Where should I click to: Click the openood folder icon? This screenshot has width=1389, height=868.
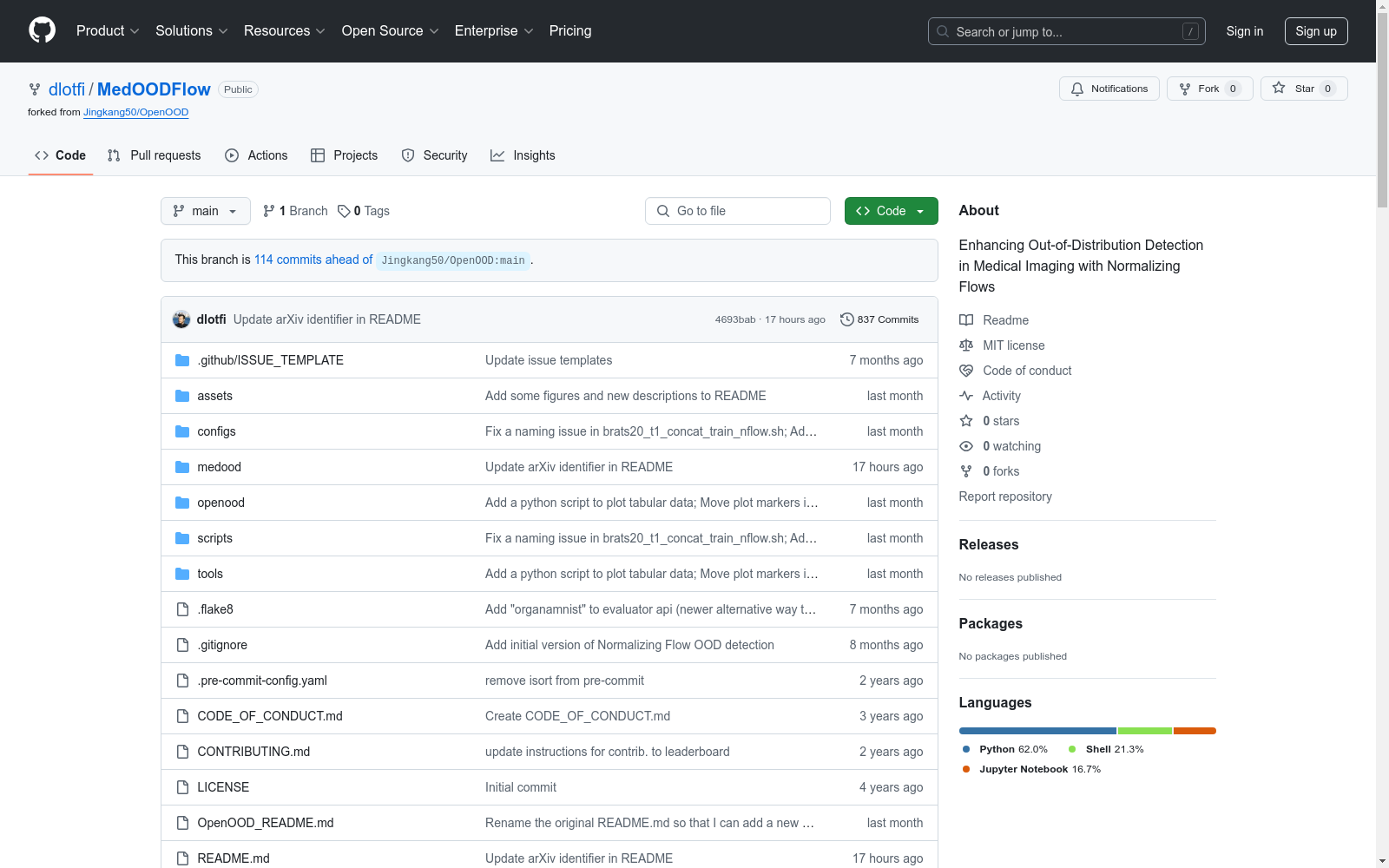(182, 503)
